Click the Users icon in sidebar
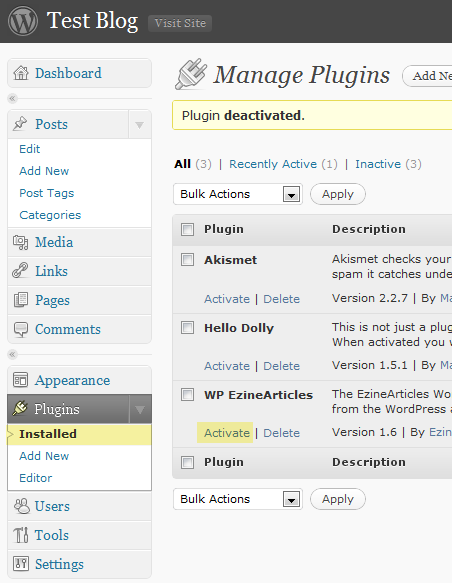Viewport: 452px width, 583px height. click(x=21, y=506)
